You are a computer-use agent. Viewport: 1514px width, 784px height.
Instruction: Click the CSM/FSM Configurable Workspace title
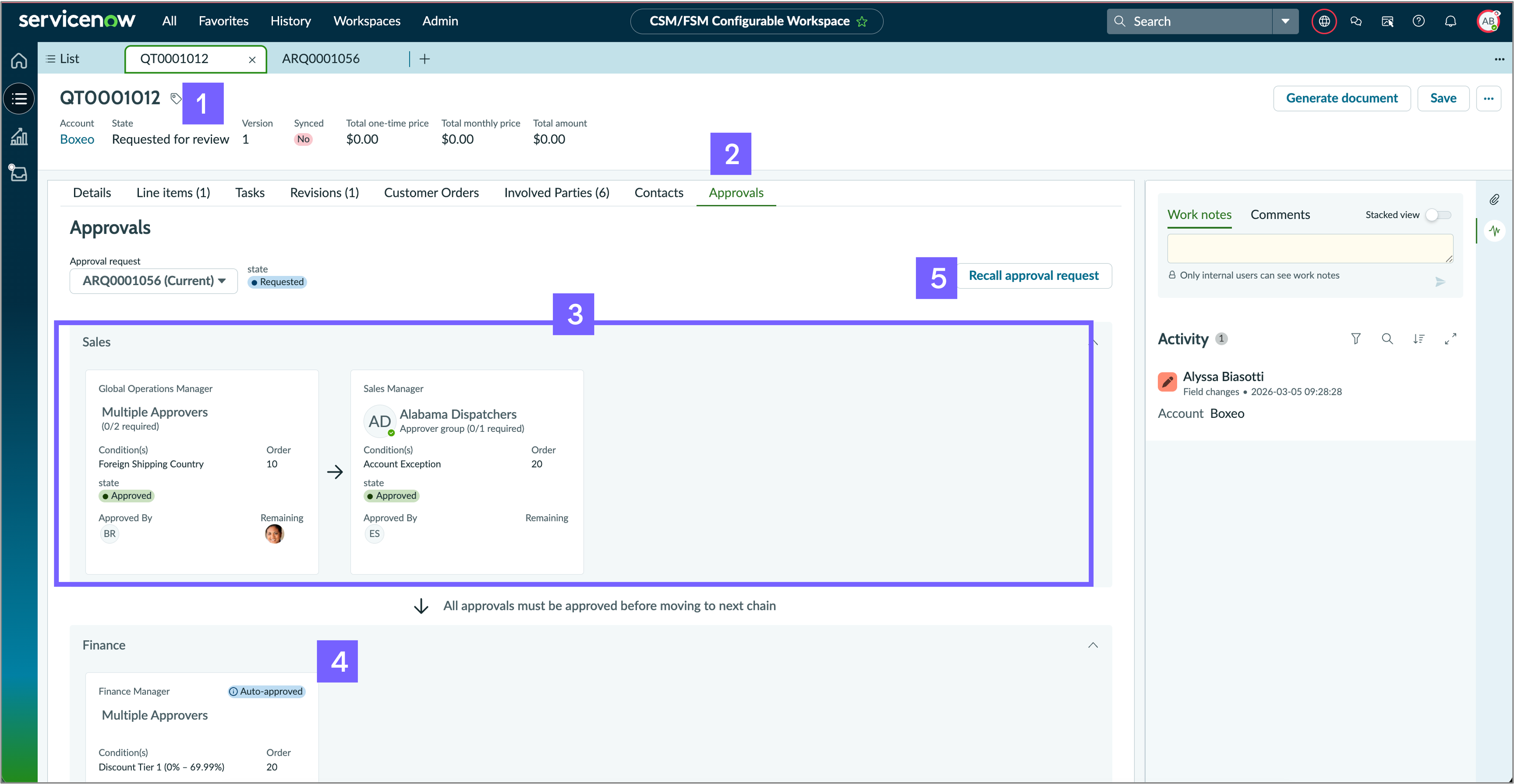749,22
